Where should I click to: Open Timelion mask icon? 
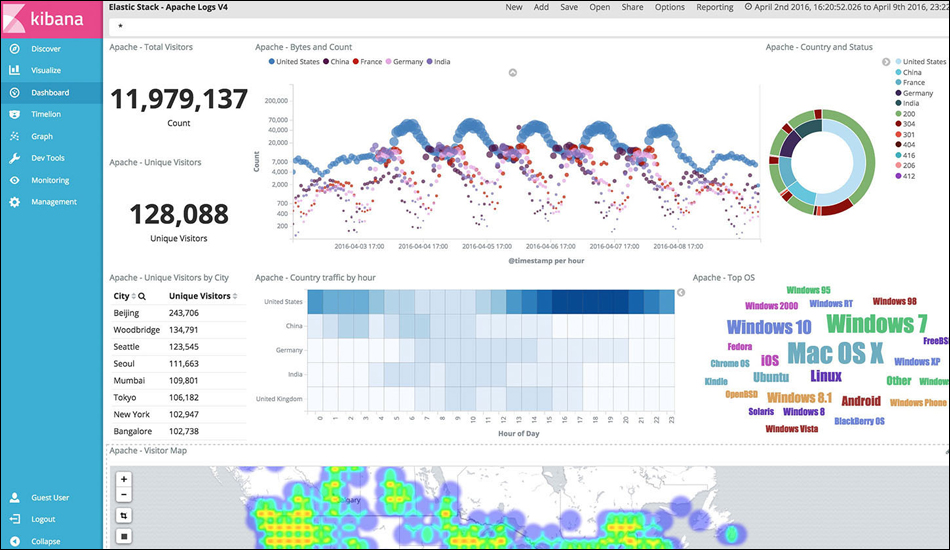point(15,114)
